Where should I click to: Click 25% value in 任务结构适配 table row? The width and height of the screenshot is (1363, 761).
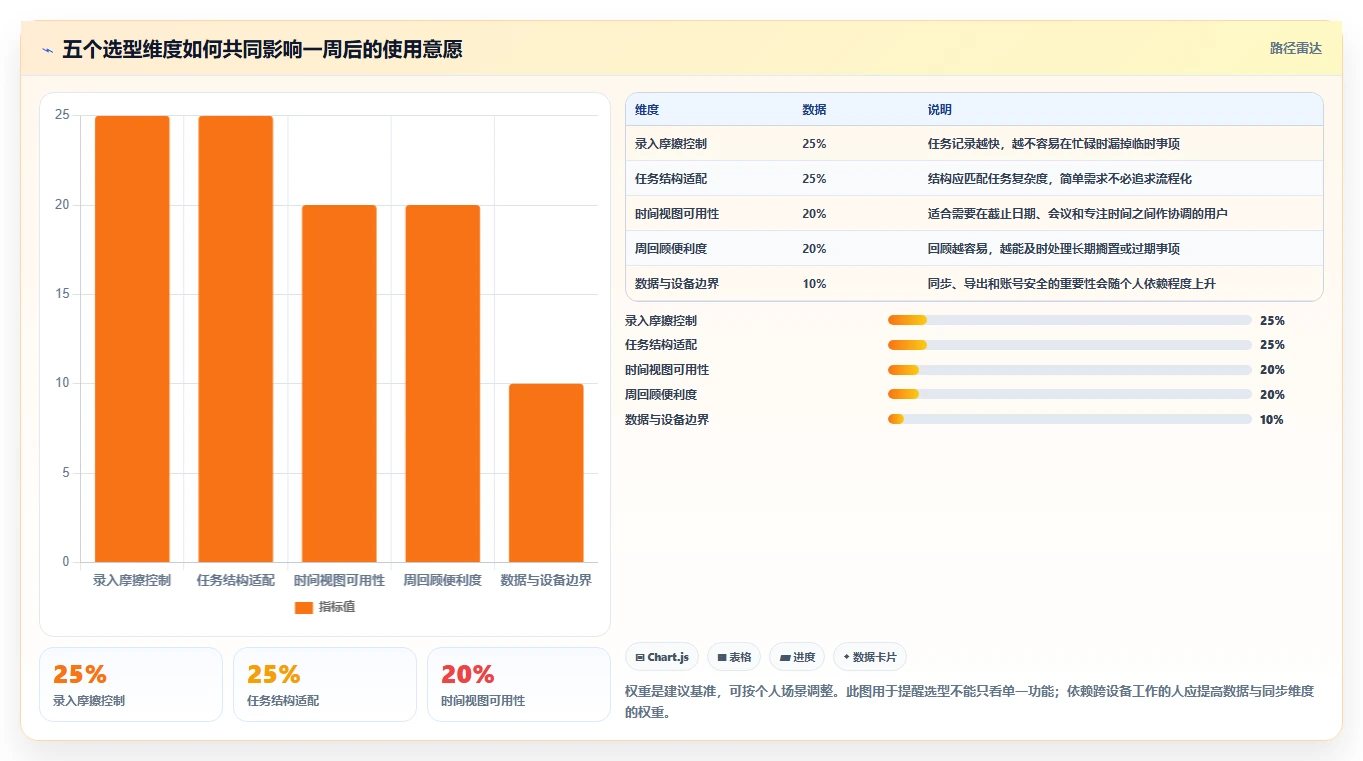click(814, 179)
